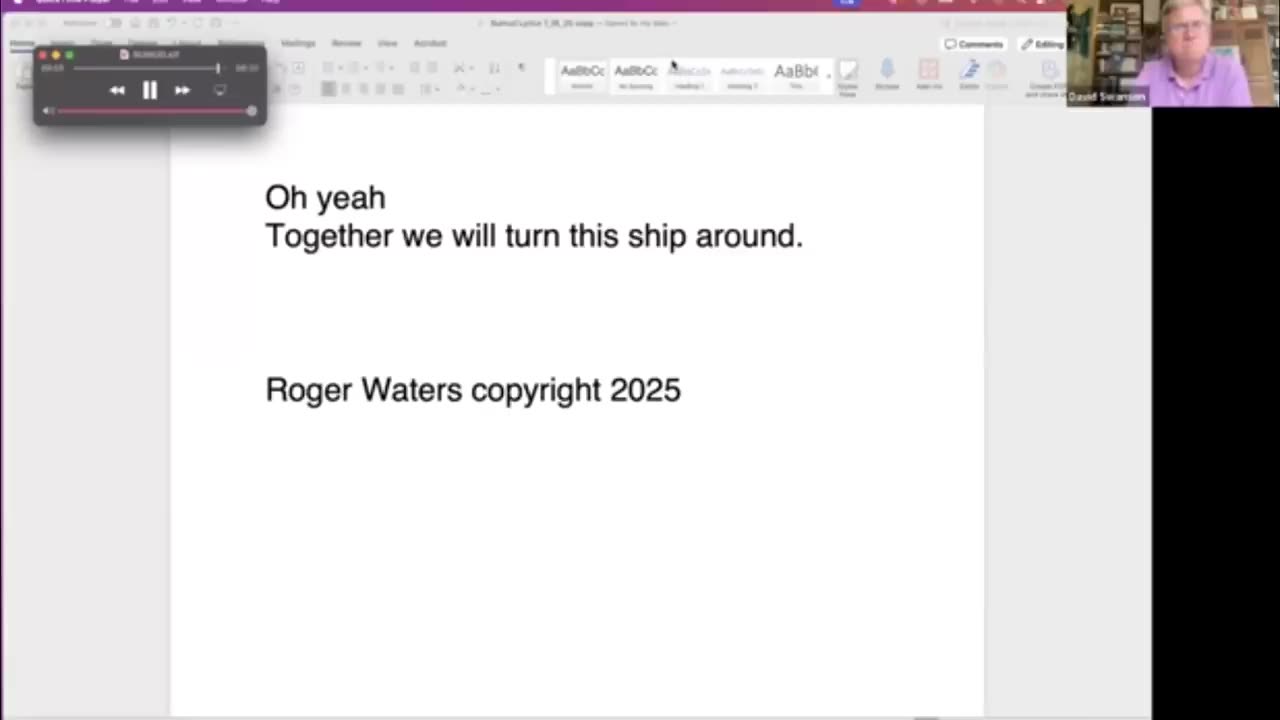This screenshot has width=1280, height=720.
Task: Mute audio using the QuickTime speaker icon
Action: point(47,111)
